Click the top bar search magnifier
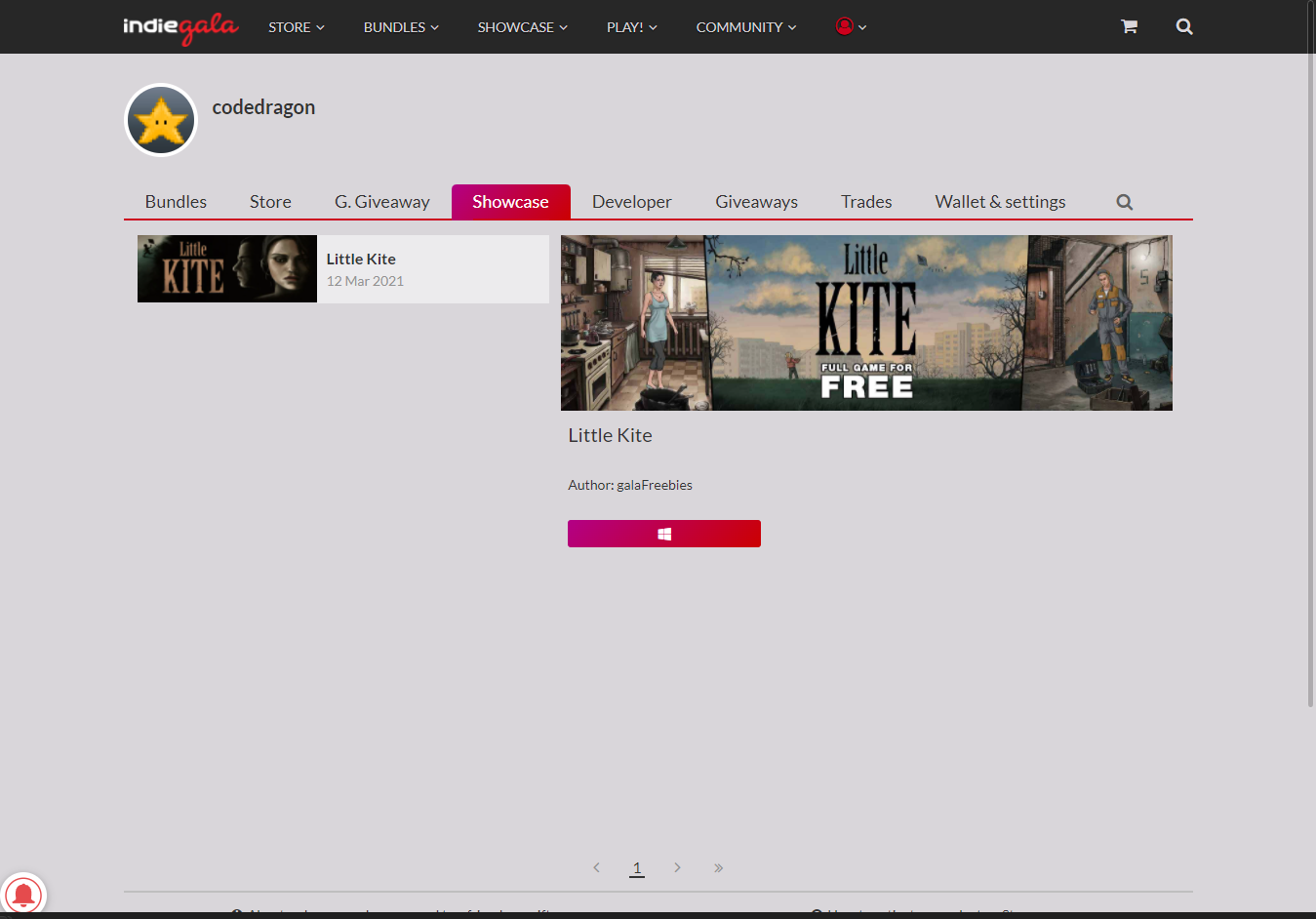 coord(1184,26)
